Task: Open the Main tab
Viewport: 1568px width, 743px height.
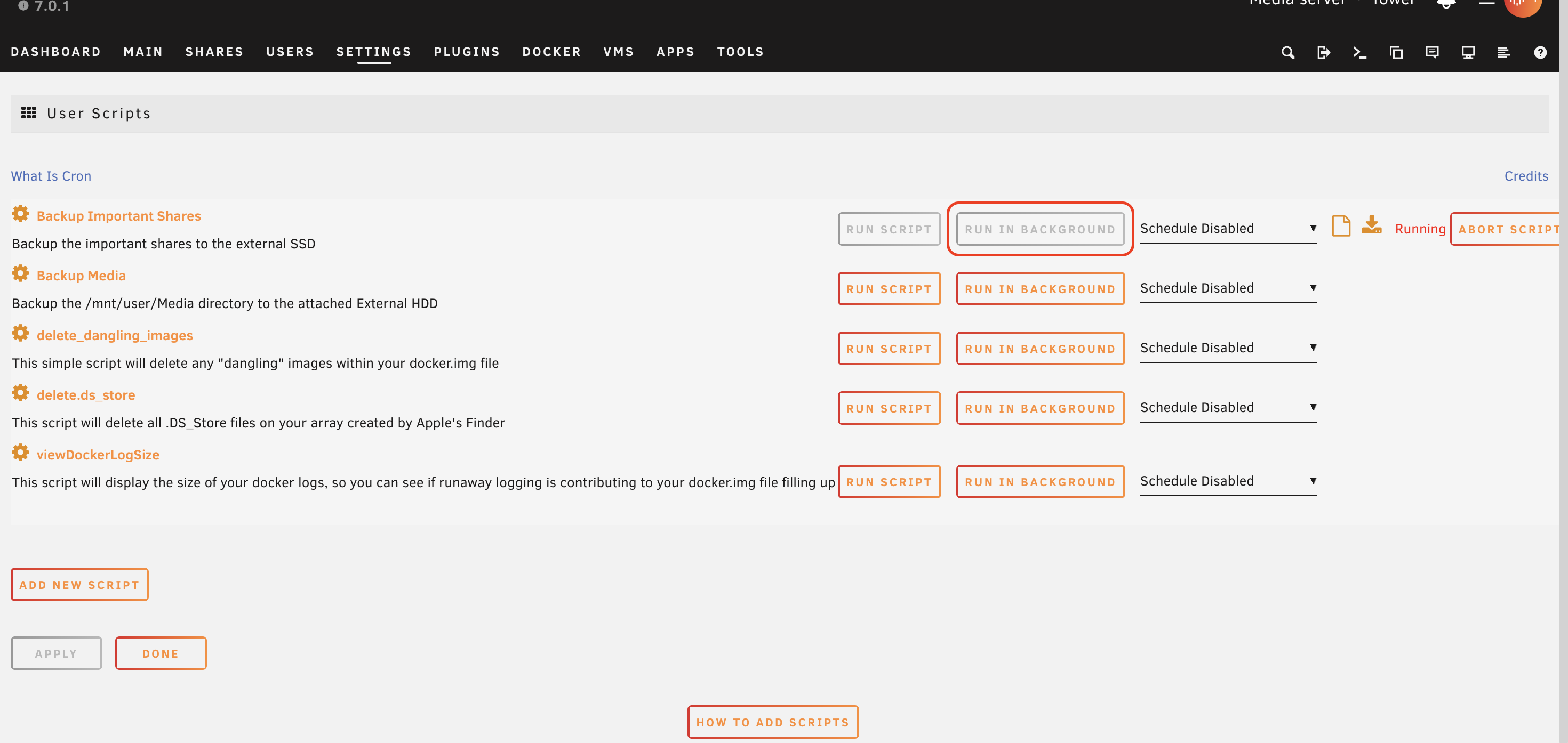Action: (143, 52)
